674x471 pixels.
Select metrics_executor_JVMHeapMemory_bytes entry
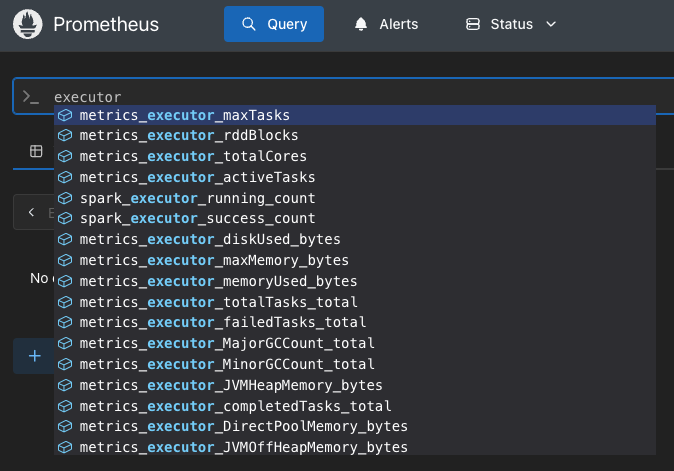(355, 385)
